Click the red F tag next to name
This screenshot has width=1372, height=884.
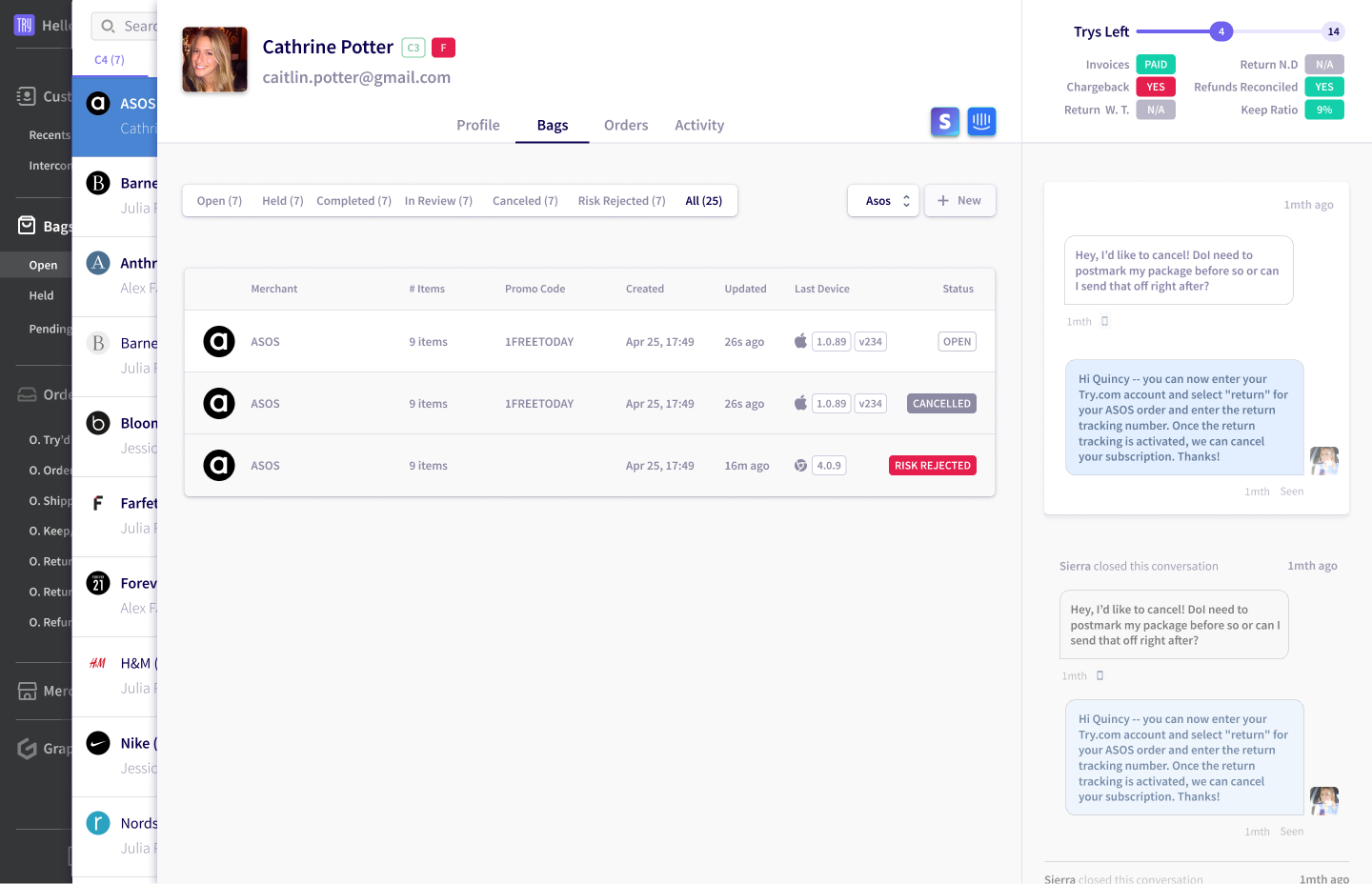[443, 48]
